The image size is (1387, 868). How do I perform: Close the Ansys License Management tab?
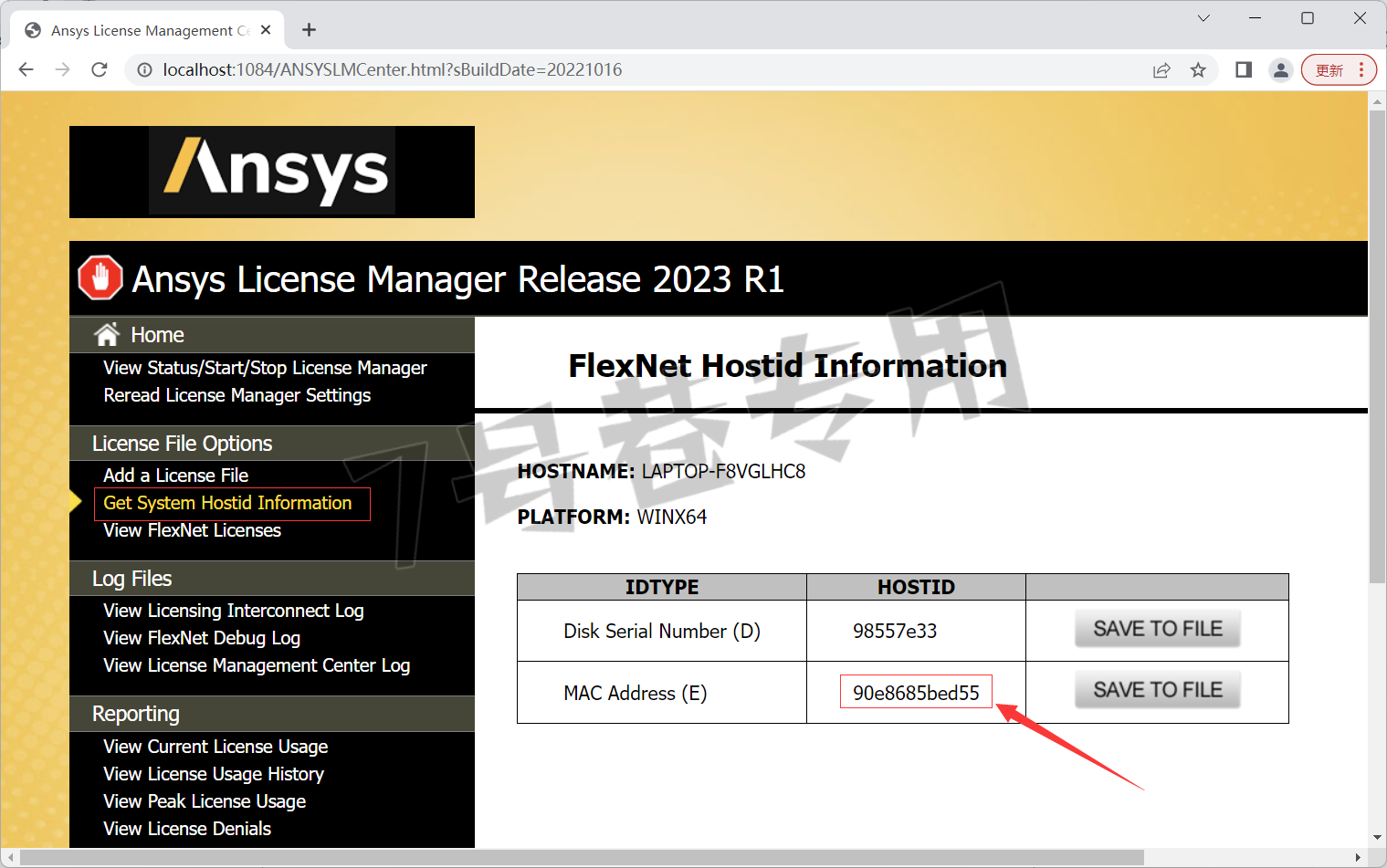266,30
